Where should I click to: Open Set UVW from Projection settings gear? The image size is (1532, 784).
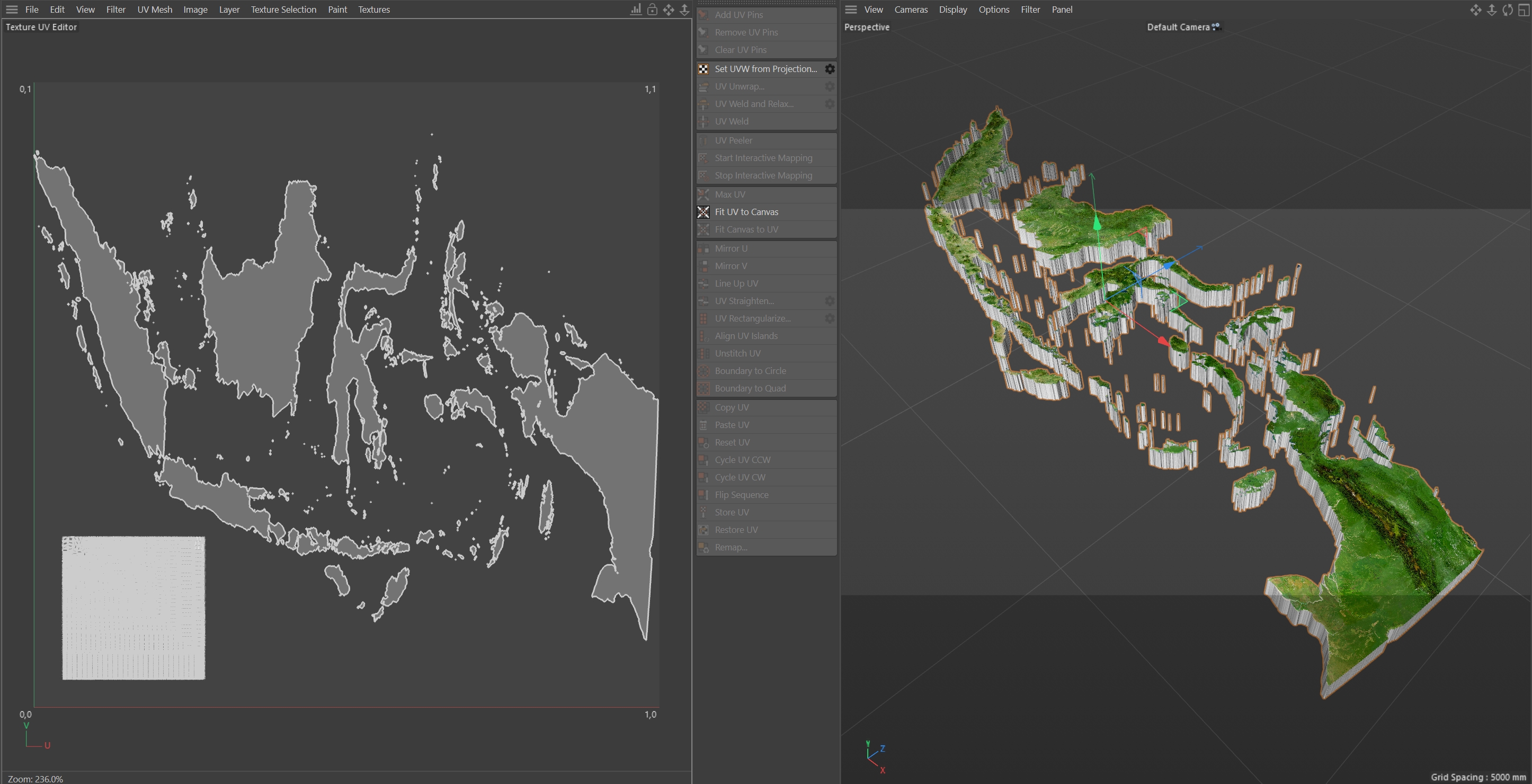pos(830,69)
